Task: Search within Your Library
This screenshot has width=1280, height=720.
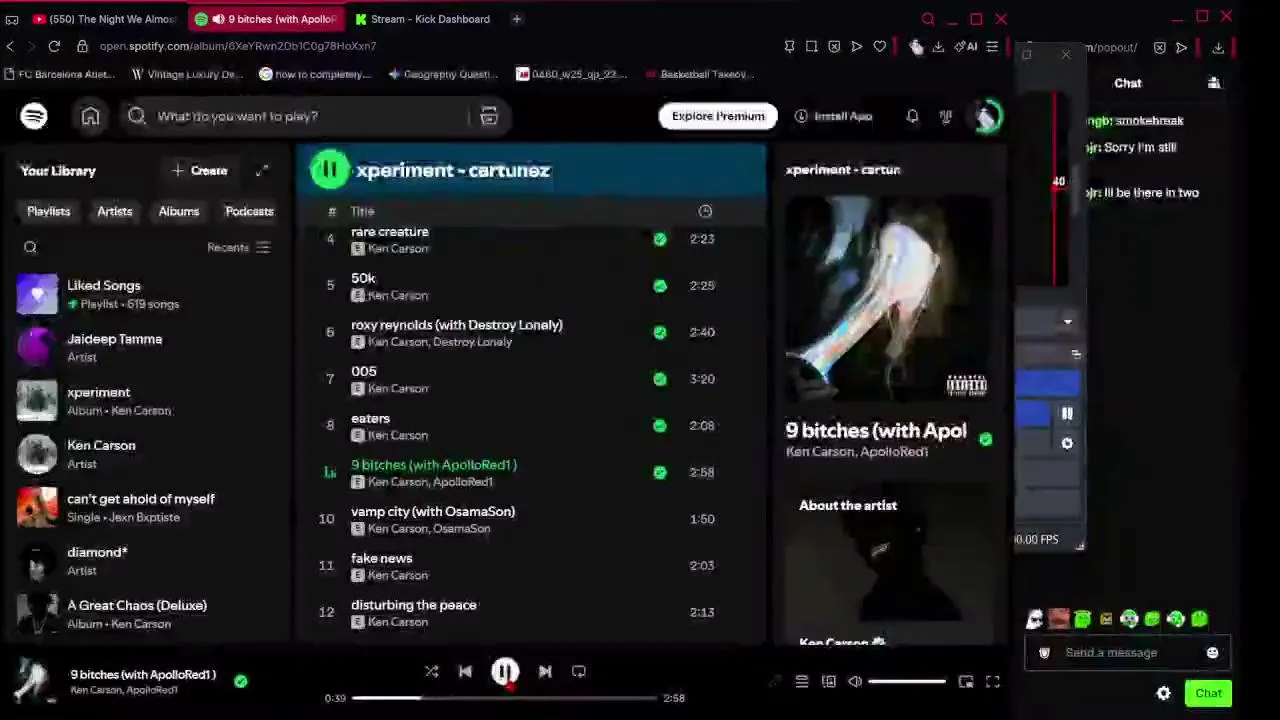Action: pos(30,247)
